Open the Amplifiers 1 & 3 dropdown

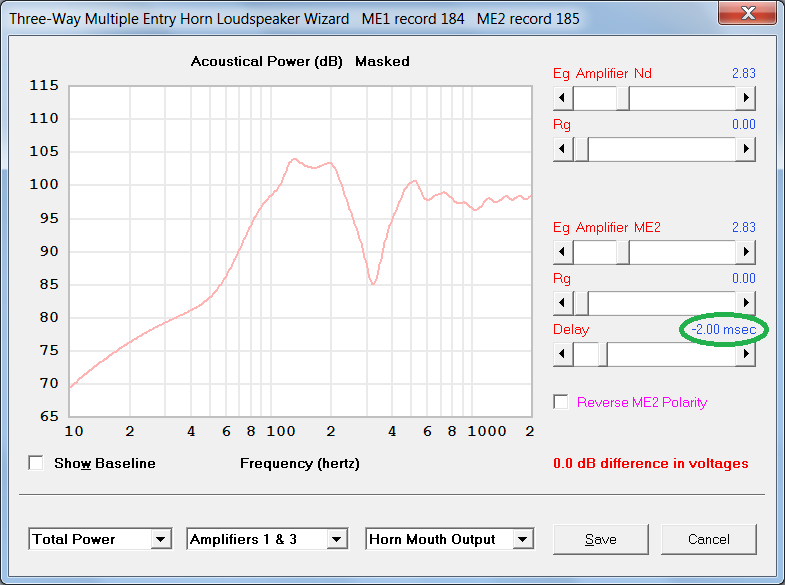coord(336,539)
